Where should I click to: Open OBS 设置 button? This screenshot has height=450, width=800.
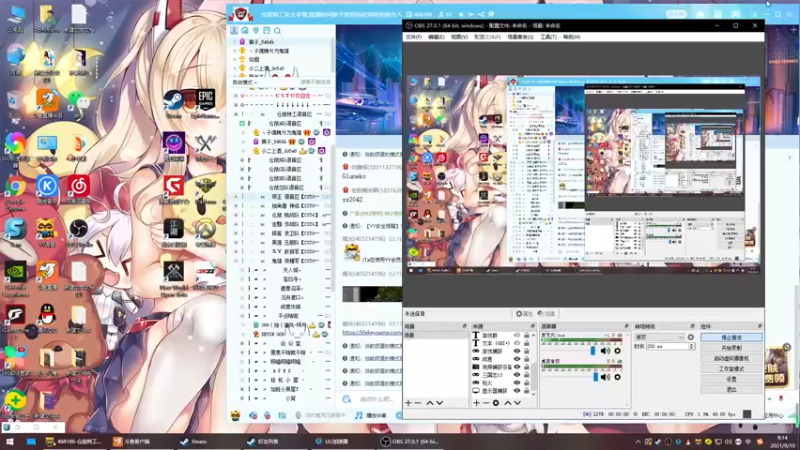tap(731, 379)
